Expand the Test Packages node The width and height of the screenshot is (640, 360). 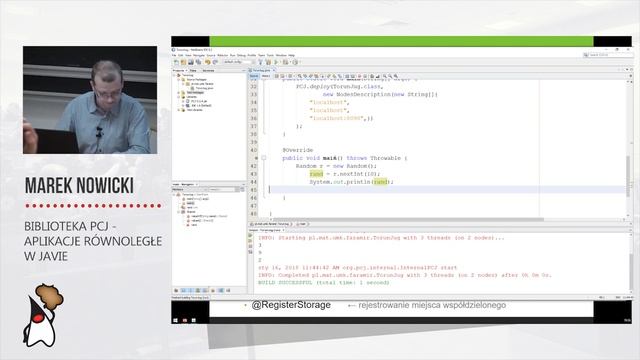tap(178, 93)
